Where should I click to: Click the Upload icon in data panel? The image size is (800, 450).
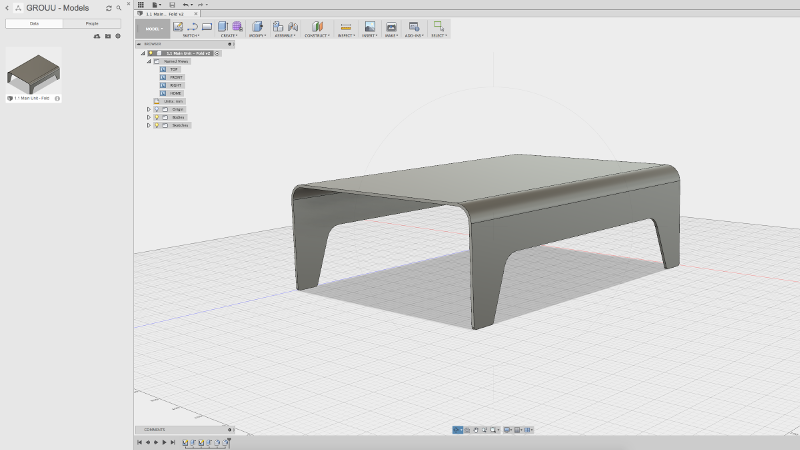pyautogui.click(x=97, y=36)
